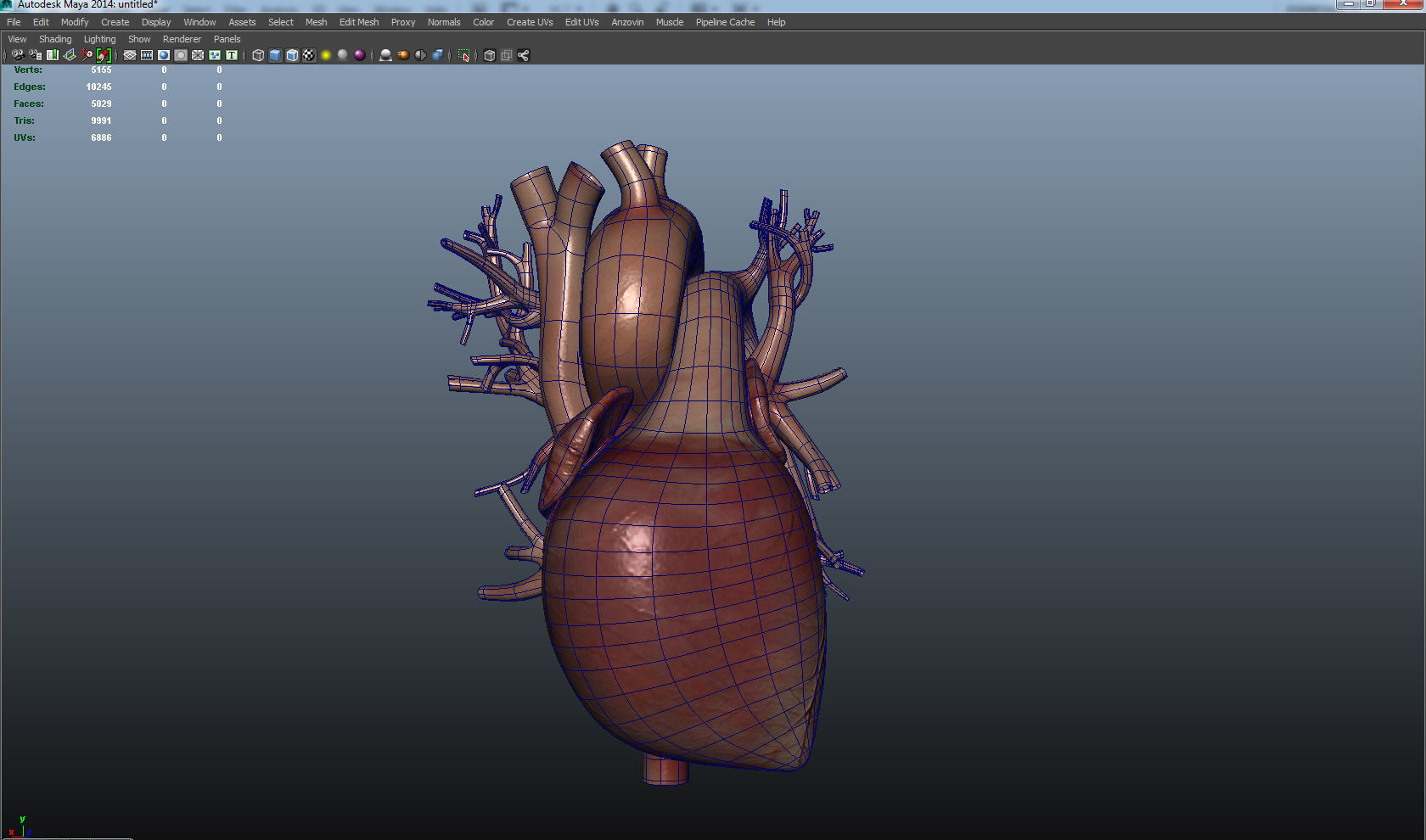Open the Edit menu
This screenshot has height=840, width=1426.
tap(41, 22)
